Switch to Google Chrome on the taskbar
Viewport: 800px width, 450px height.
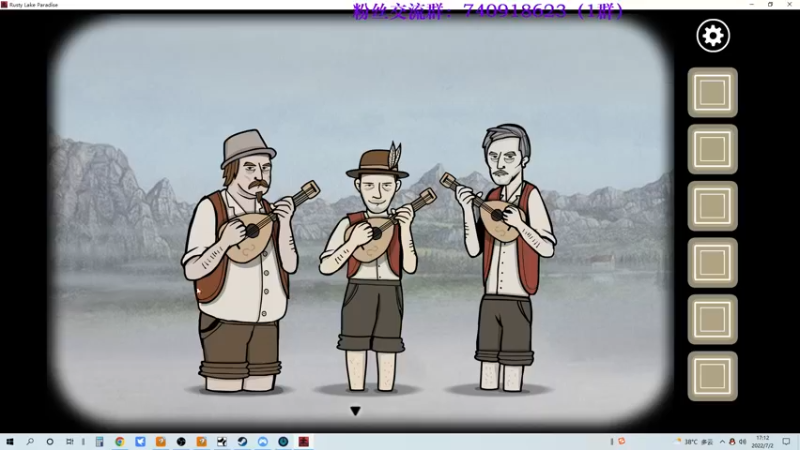120,441
